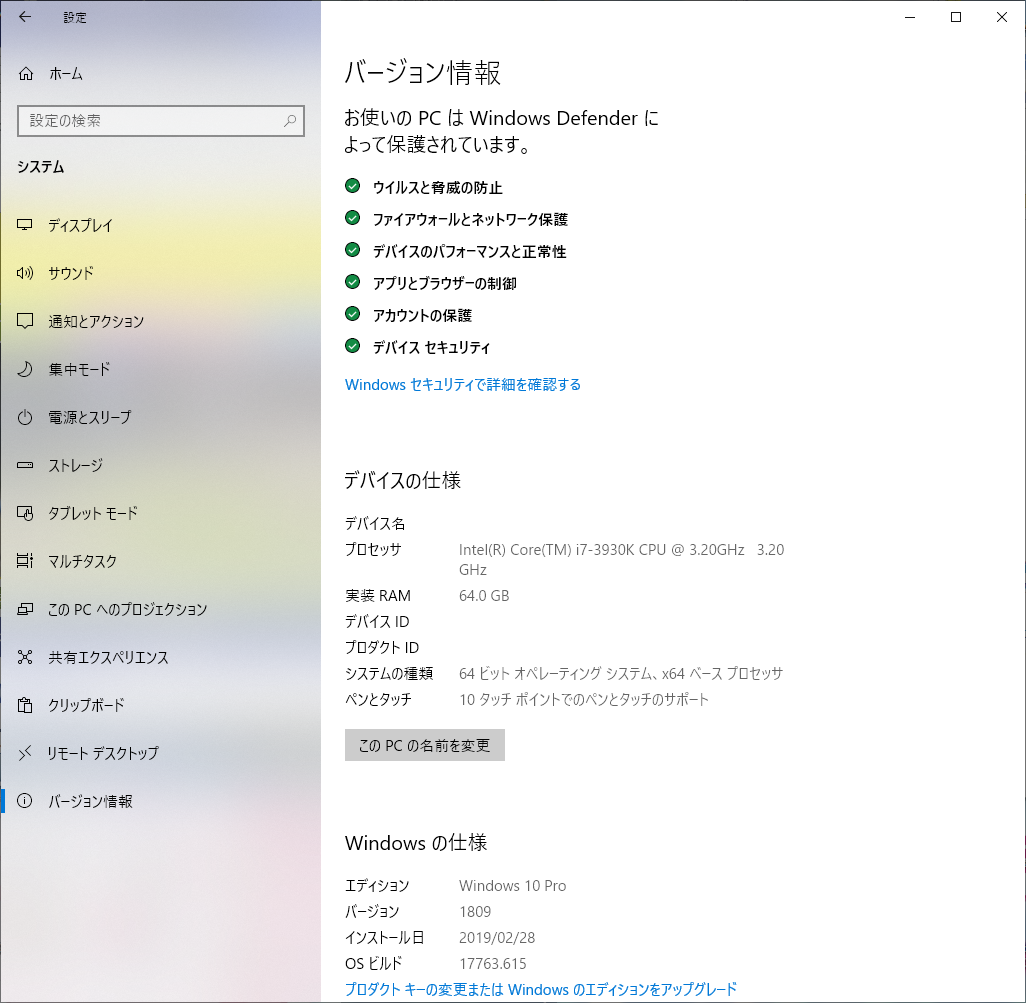Image resolution: width=1026 pixels, height=1003 pixels.
Task: Click the Home house icon
Action: pos(26,73)
